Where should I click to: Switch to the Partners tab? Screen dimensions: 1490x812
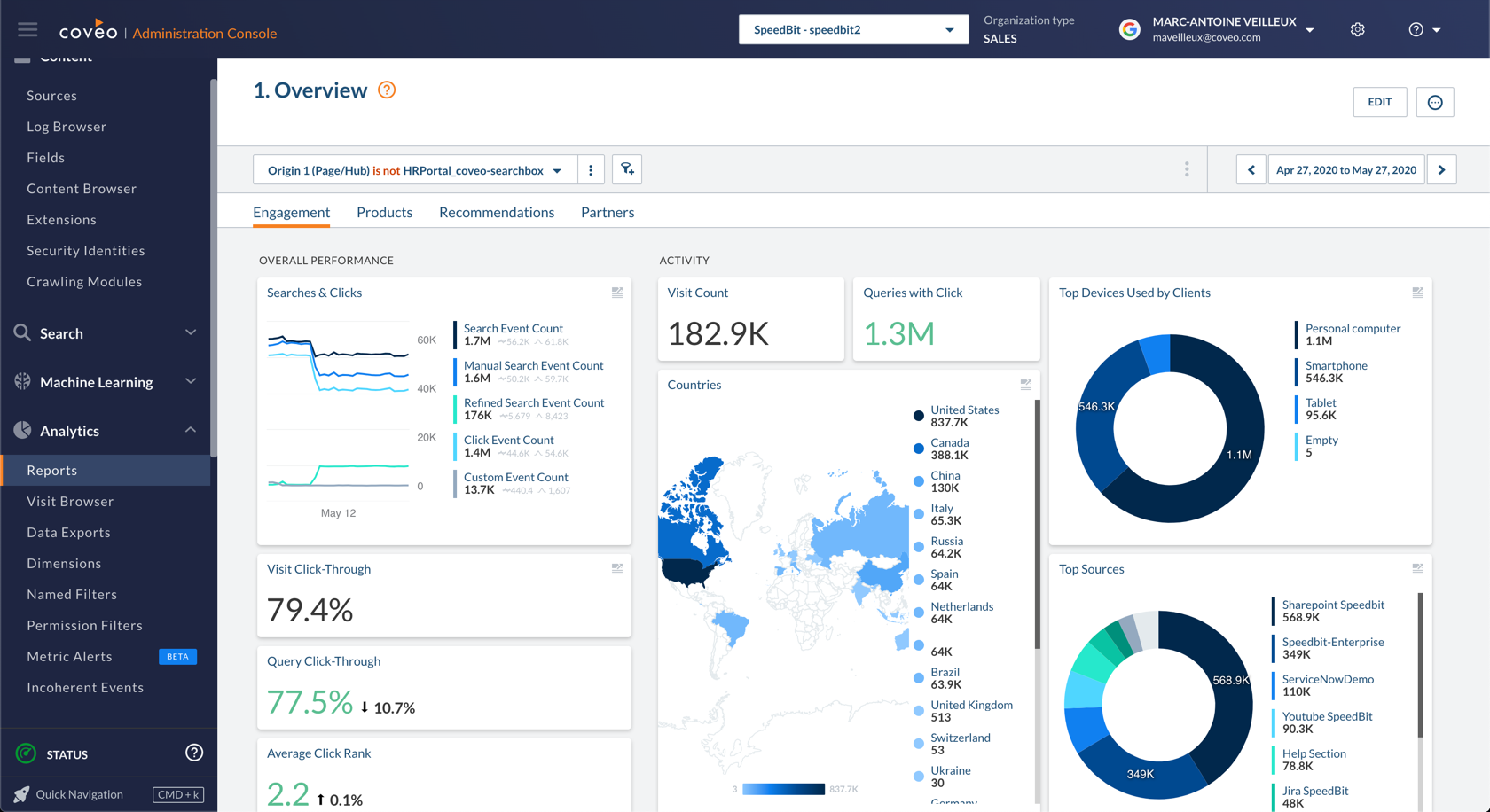pyautogui.click(x=608, y=212)
